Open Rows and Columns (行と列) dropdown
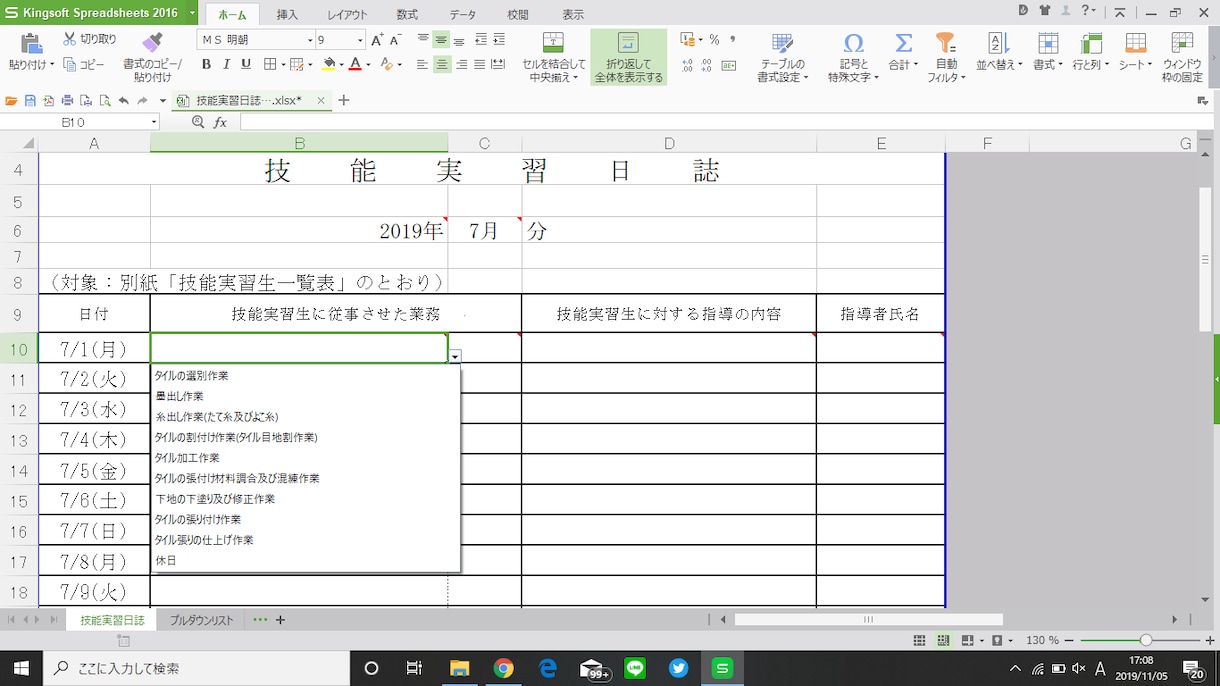This screenshot has height=686, width=1220. tap(1091, 52)
